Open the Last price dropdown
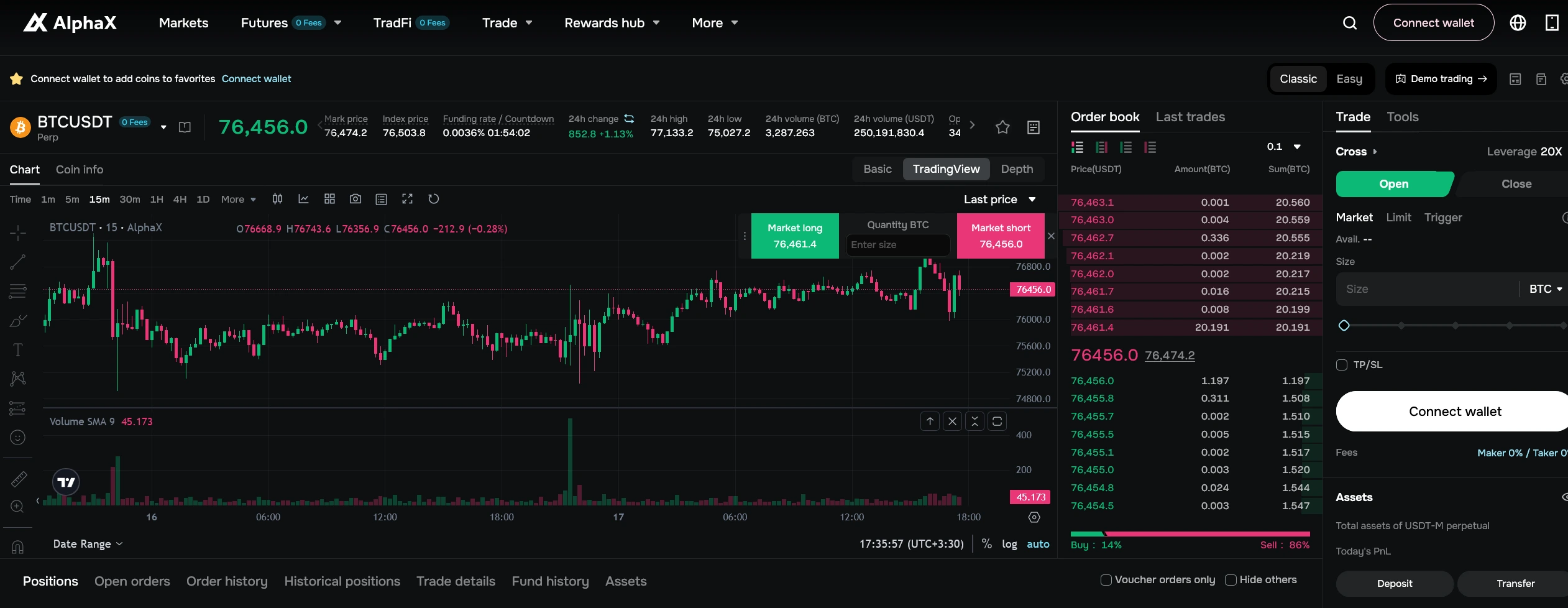 (x=1000, y=200)
